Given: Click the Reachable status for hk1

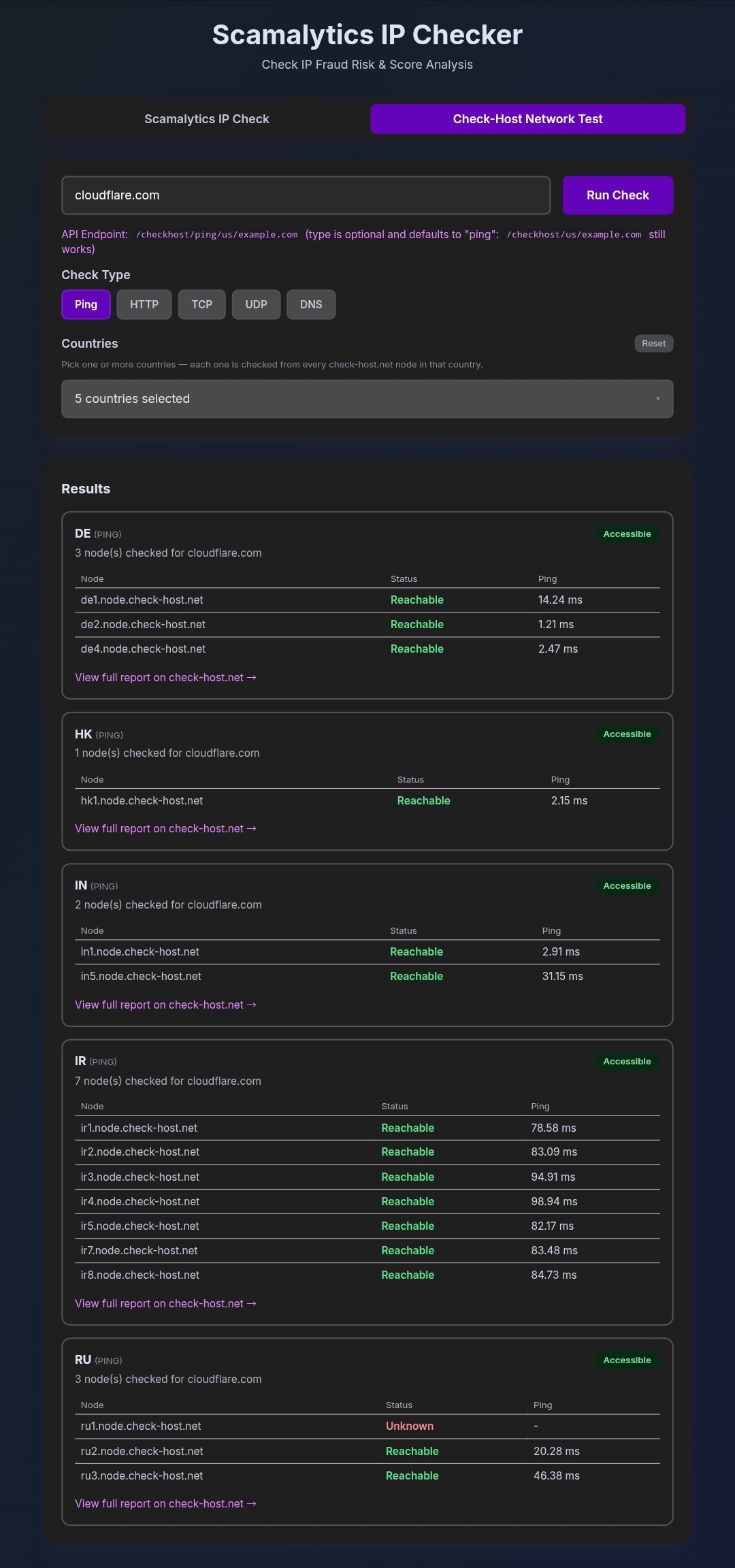Looking at the screenshot, I should click(424, 801).
